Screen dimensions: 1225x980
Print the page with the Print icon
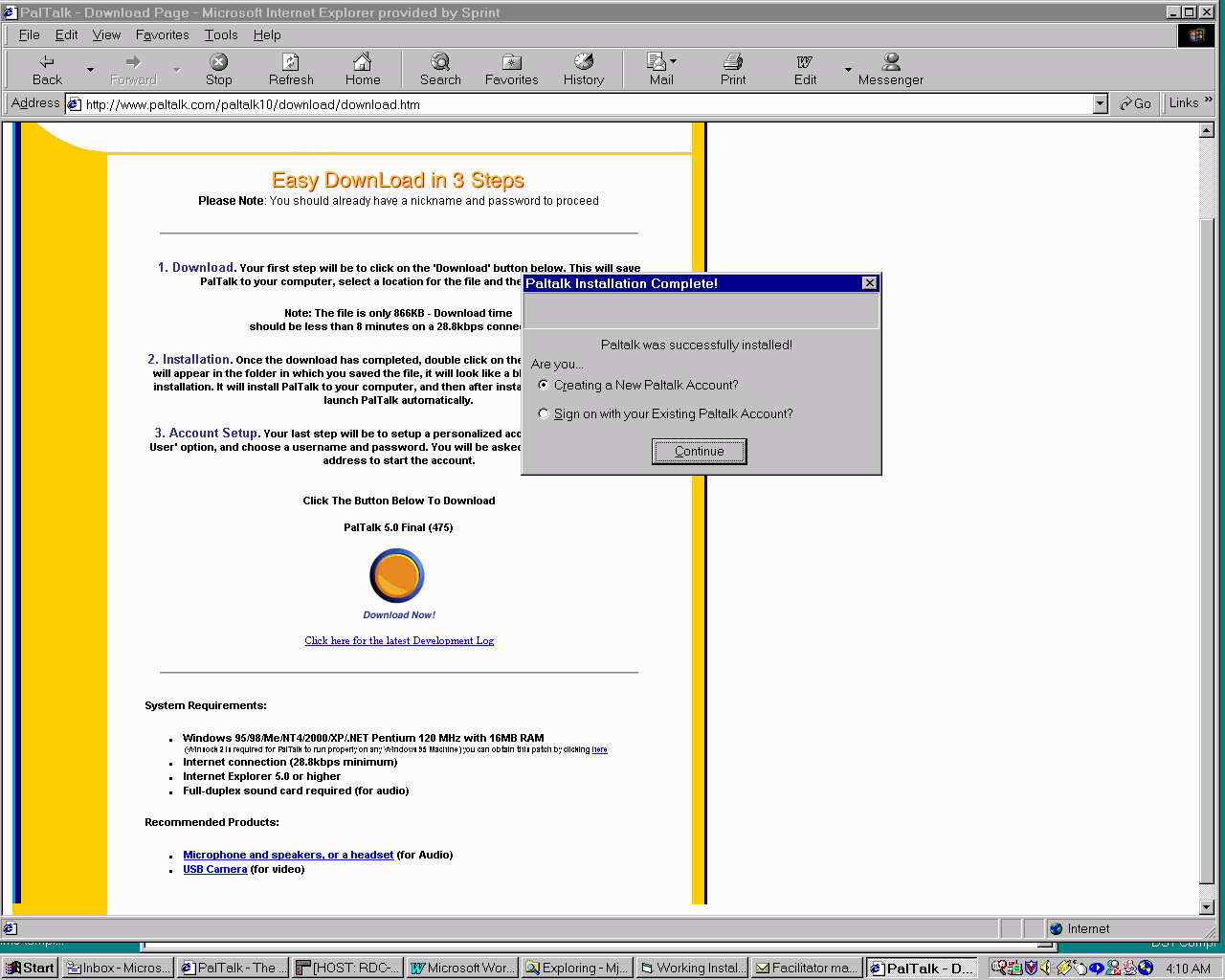[733, 70]
